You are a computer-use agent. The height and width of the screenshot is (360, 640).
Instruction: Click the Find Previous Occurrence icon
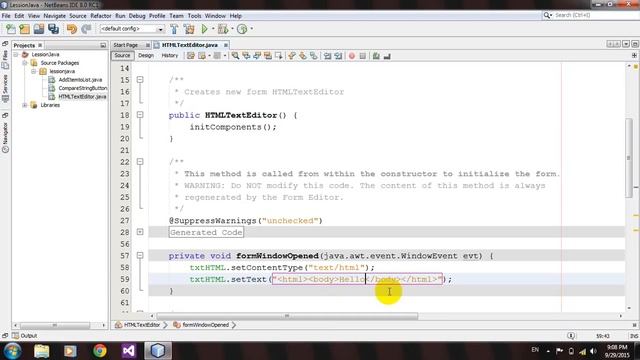[246, 56]
